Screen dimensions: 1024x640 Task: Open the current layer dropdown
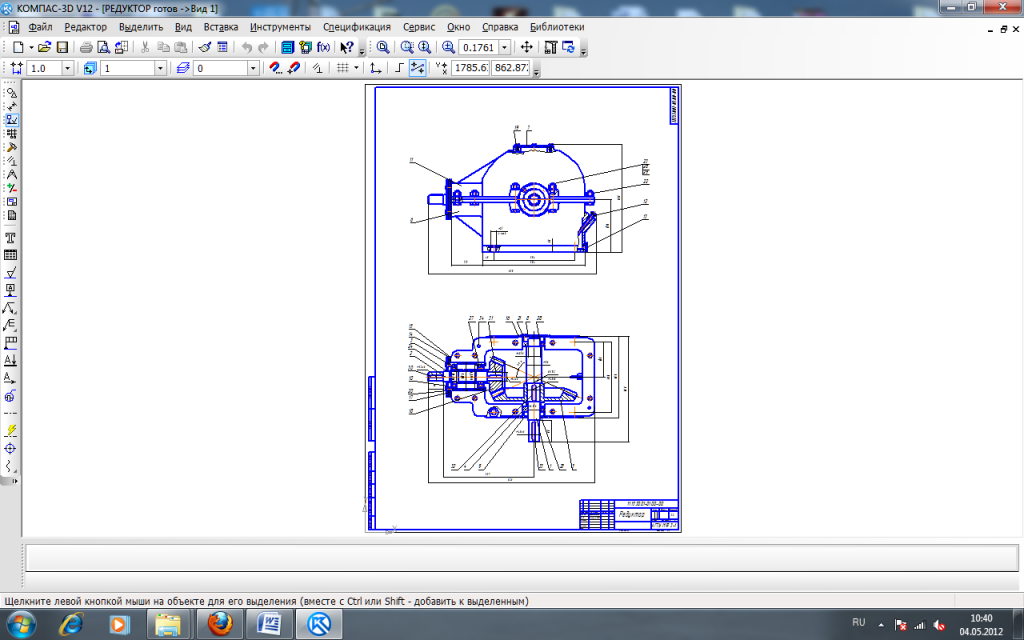[x=253, y=68]
